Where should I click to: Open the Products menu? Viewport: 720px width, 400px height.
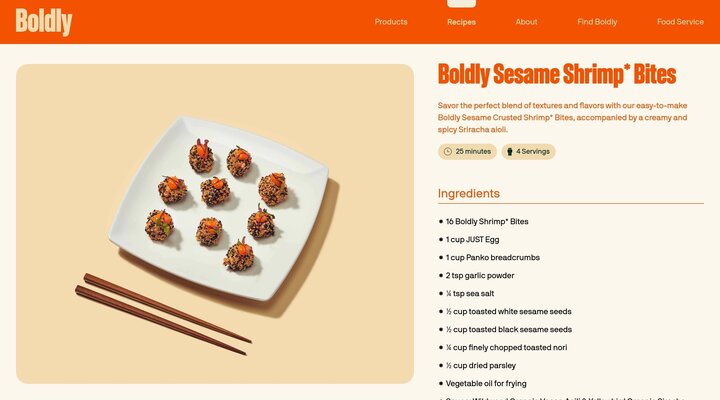pos(391,22)
